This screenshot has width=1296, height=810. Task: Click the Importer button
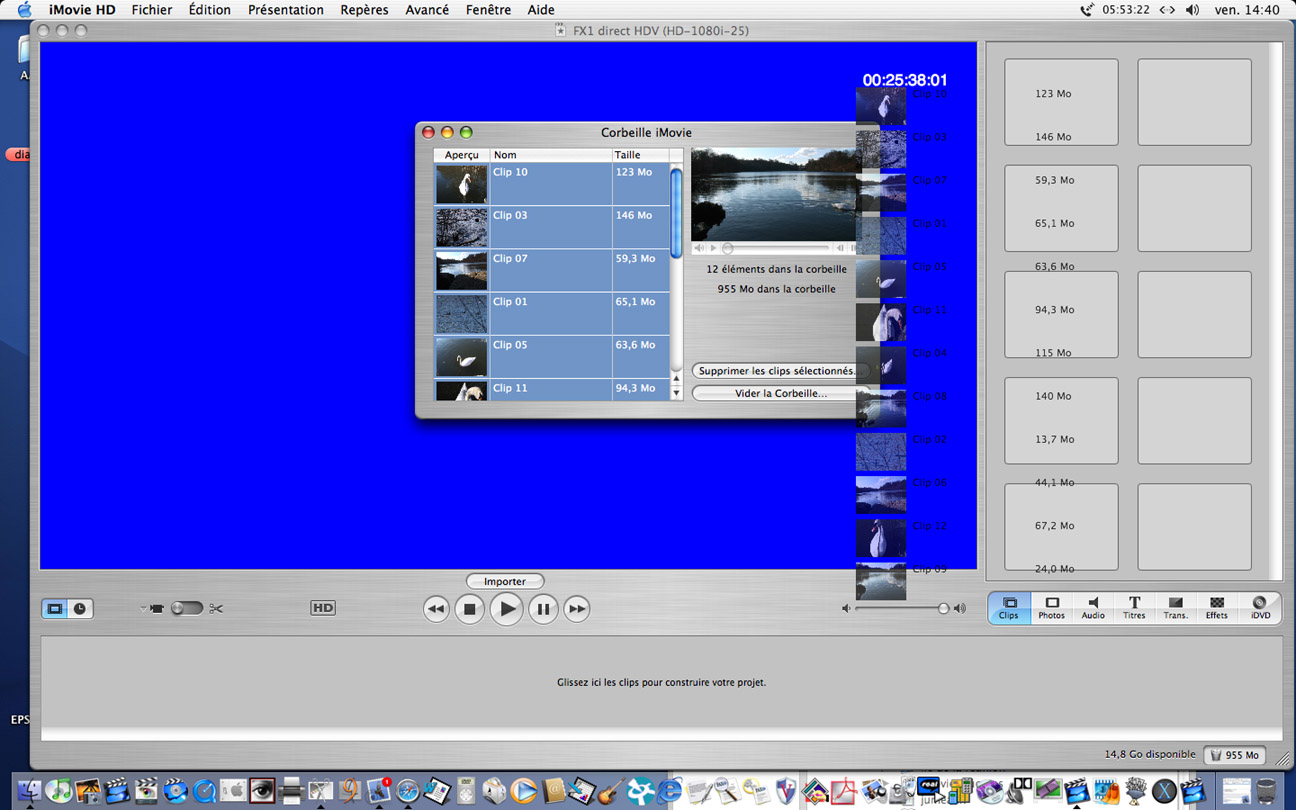(505, 581)
